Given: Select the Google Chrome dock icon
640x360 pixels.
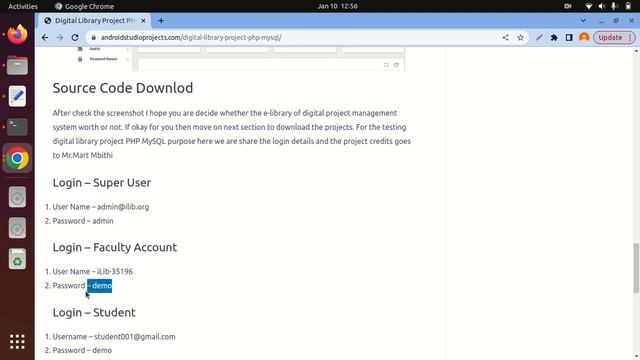Looking at the screenshot, I should (17, 158).
